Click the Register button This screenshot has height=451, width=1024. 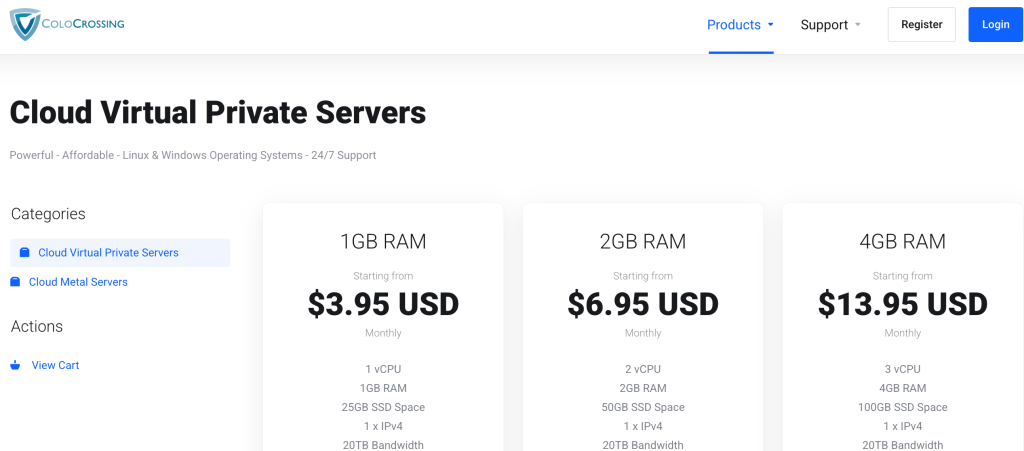(x=921, y=25)
